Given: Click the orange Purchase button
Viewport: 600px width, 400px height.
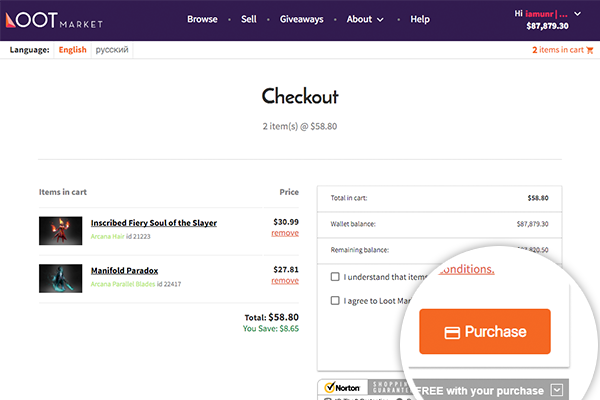Looking at the screenshot, I should (x=485, y=331).
